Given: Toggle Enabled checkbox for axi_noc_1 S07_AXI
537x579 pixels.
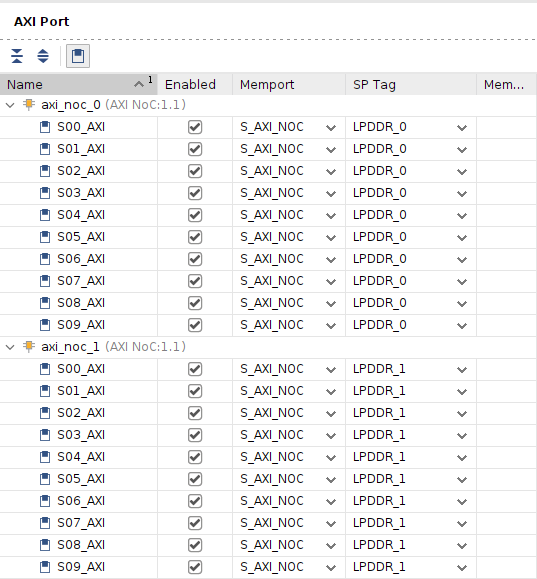Looking at the screenshot, I should (x=195, y=523).
